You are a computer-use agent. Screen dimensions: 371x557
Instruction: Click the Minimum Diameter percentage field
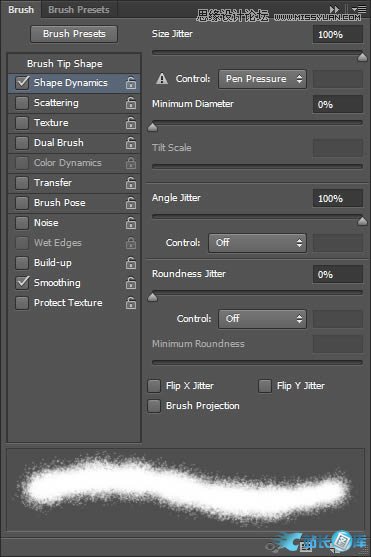pyautogui.click(x=338, y=104)
